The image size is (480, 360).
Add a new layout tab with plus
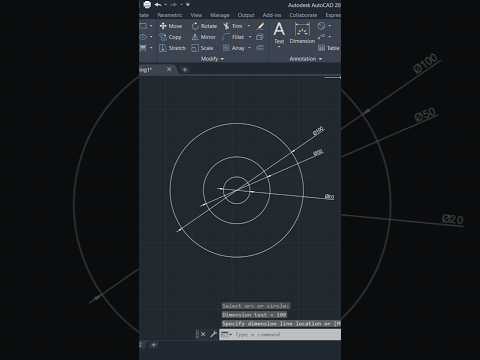pyautogui.click(x=154, y=345)
